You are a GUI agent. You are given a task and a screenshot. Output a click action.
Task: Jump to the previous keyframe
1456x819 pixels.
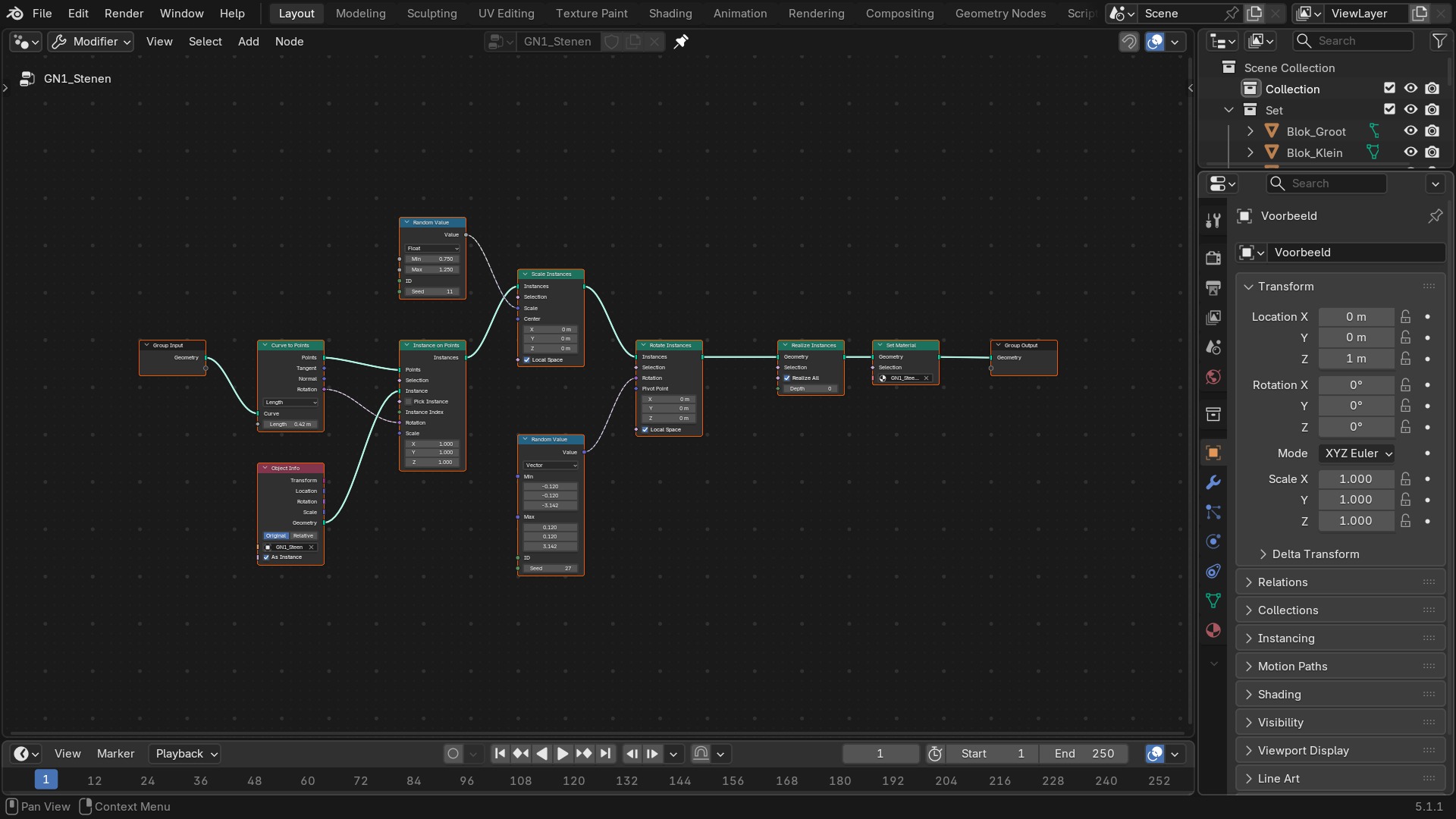point(521,754)
